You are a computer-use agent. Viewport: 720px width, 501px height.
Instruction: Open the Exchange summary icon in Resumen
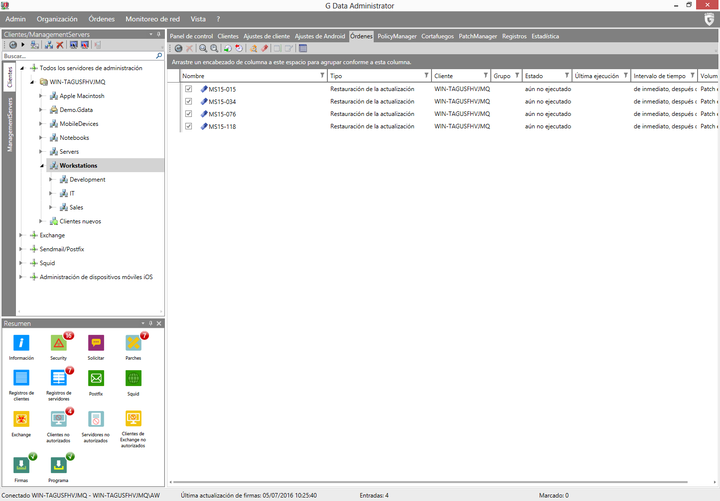[21, 419]
